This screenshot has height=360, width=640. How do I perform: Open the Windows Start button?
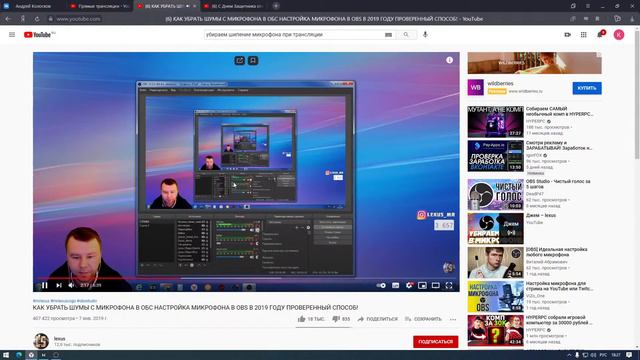[6, 355]
